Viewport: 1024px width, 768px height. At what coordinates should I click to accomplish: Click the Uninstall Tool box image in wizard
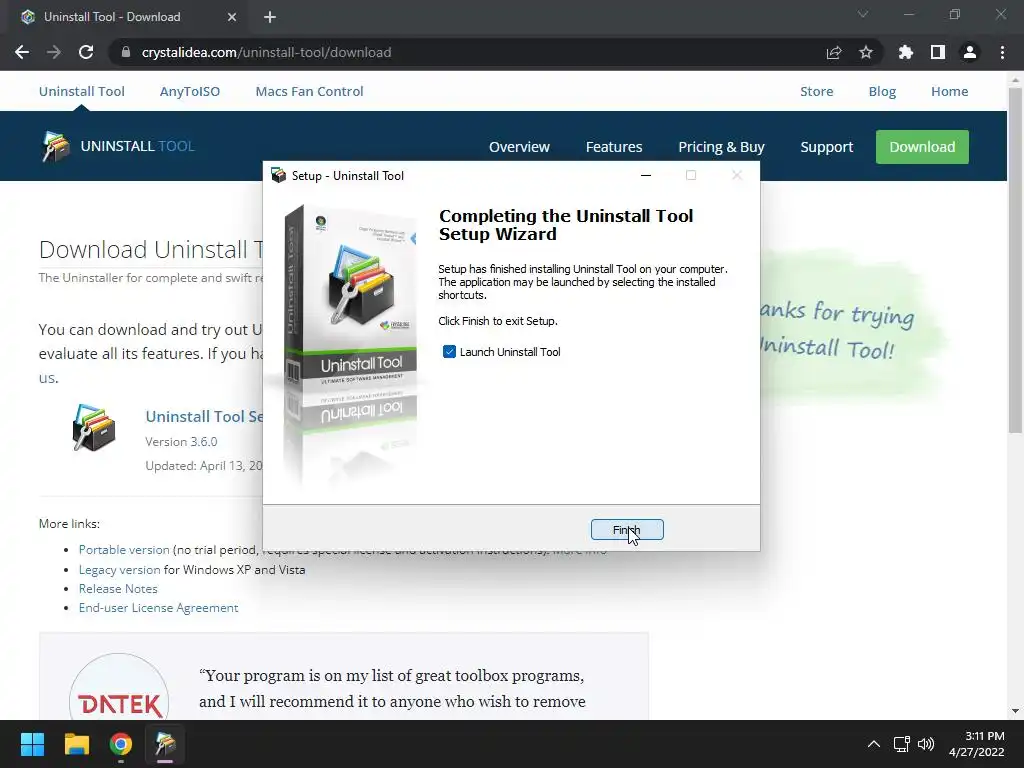pos(350,345)
